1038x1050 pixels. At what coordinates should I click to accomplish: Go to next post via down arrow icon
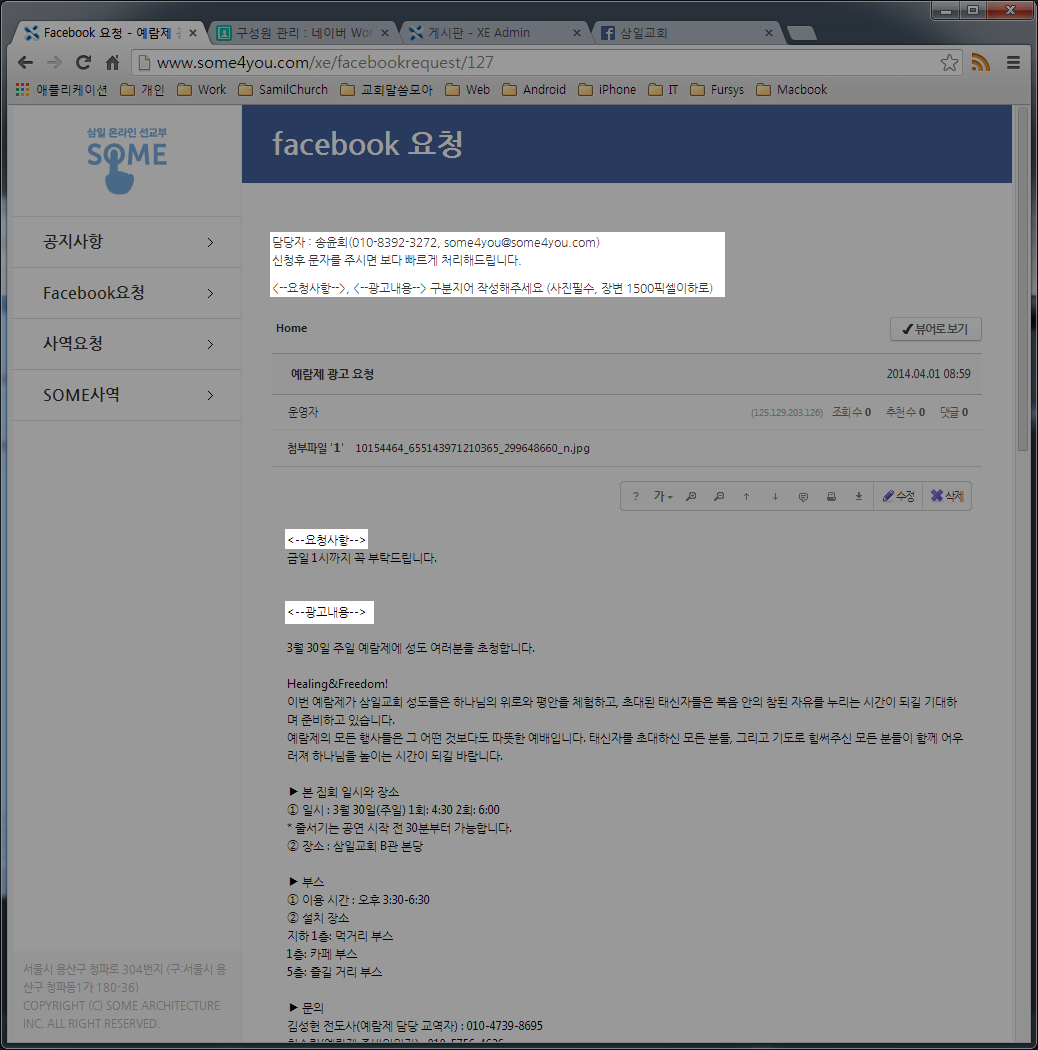coord(775,495)
